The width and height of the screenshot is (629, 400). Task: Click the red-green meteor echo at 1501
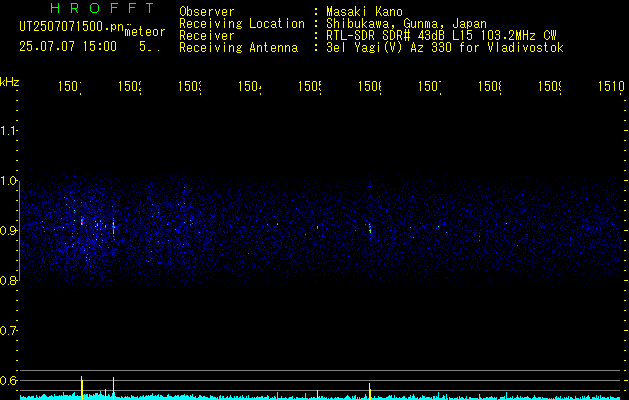pyautogui.click(x=82, y=221)
